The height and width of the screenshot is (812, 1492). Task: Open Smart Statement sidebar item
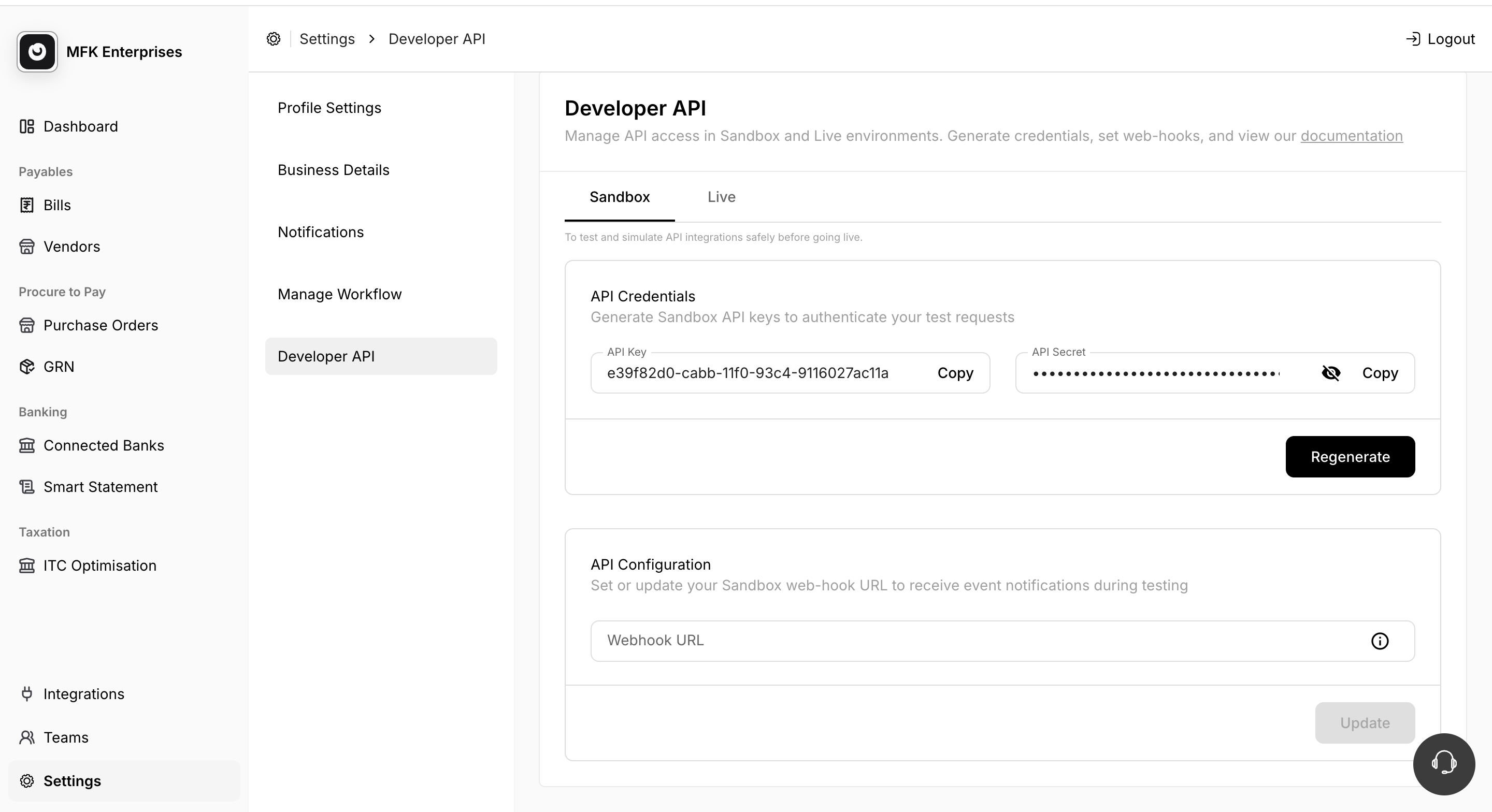pyautogui.click(x=100, y=486)
